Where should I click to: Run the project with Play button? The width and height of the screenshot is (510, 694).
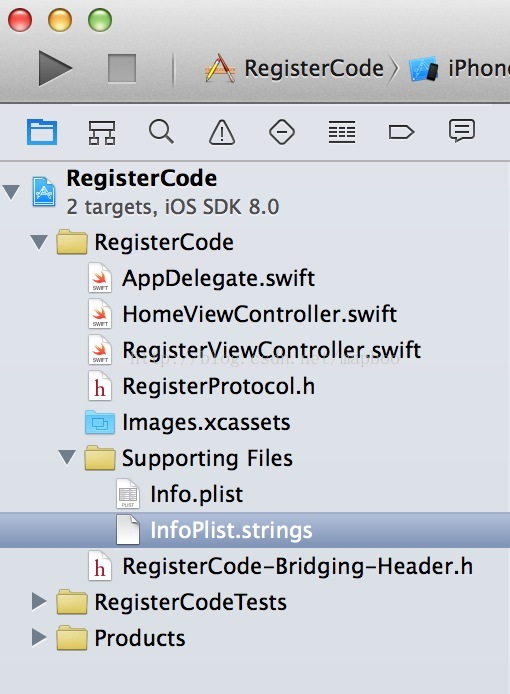[55, 68]
